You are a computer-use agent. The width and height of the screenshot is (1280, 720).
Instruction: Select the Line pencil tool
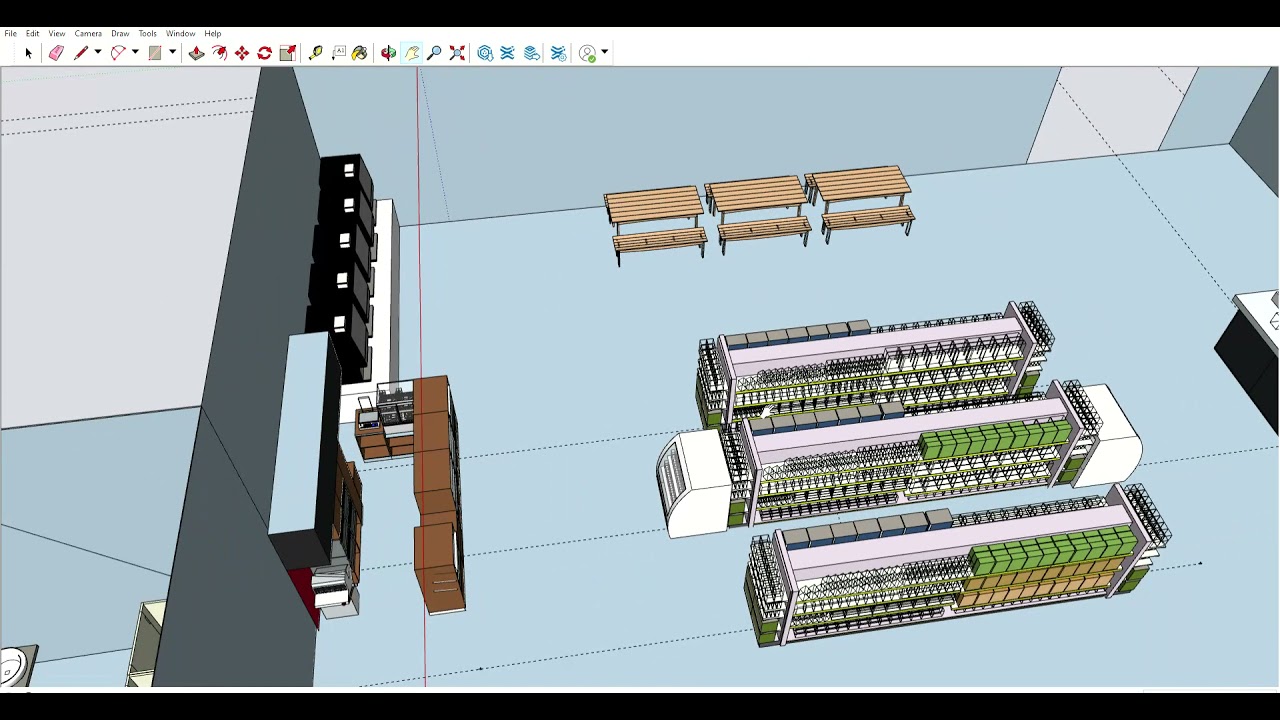[81, 53]
